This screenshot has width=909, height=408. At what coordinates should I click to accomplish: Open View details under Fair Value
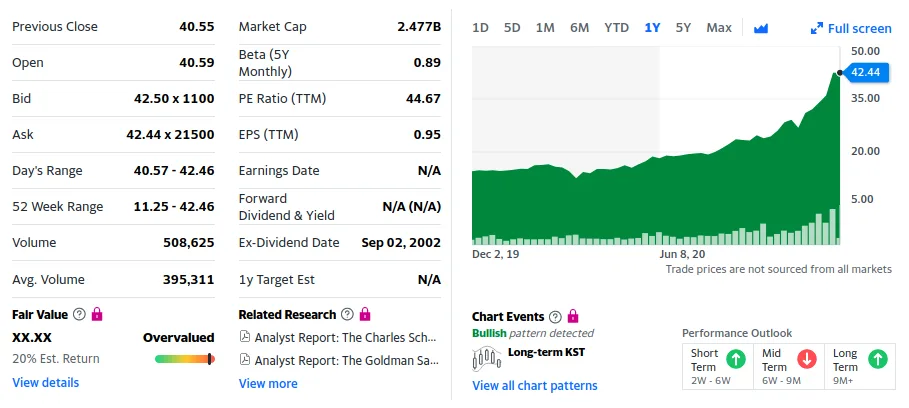pyautogui.click(x=45, y=382)
